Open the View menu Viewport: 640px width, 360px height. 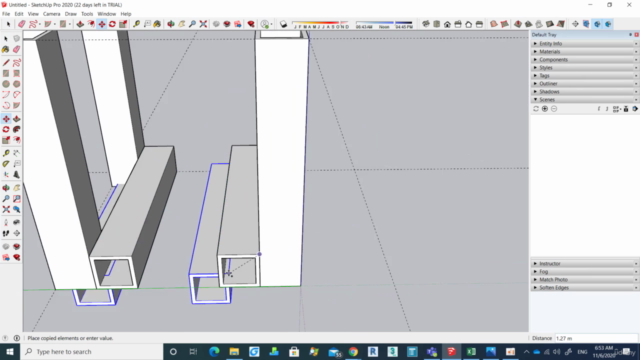33,14
